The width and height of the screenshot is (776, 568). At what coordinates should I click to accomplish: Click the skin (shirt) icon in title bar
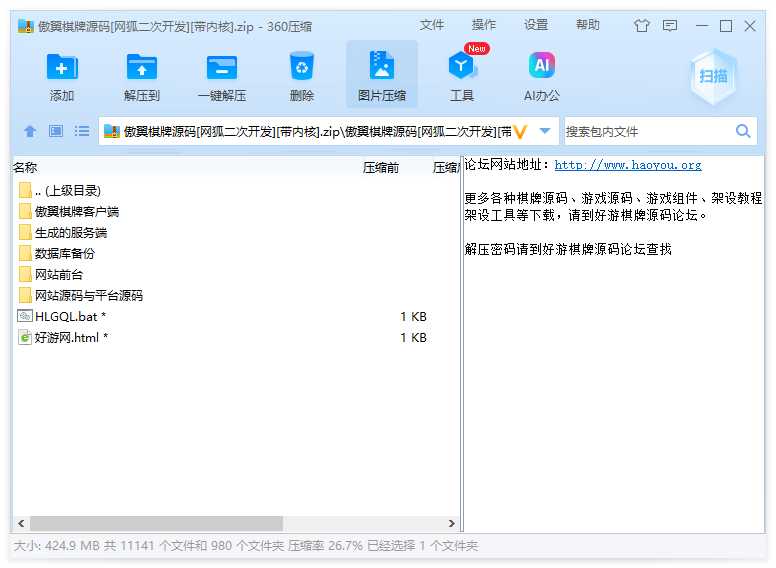tap(642, 25)
